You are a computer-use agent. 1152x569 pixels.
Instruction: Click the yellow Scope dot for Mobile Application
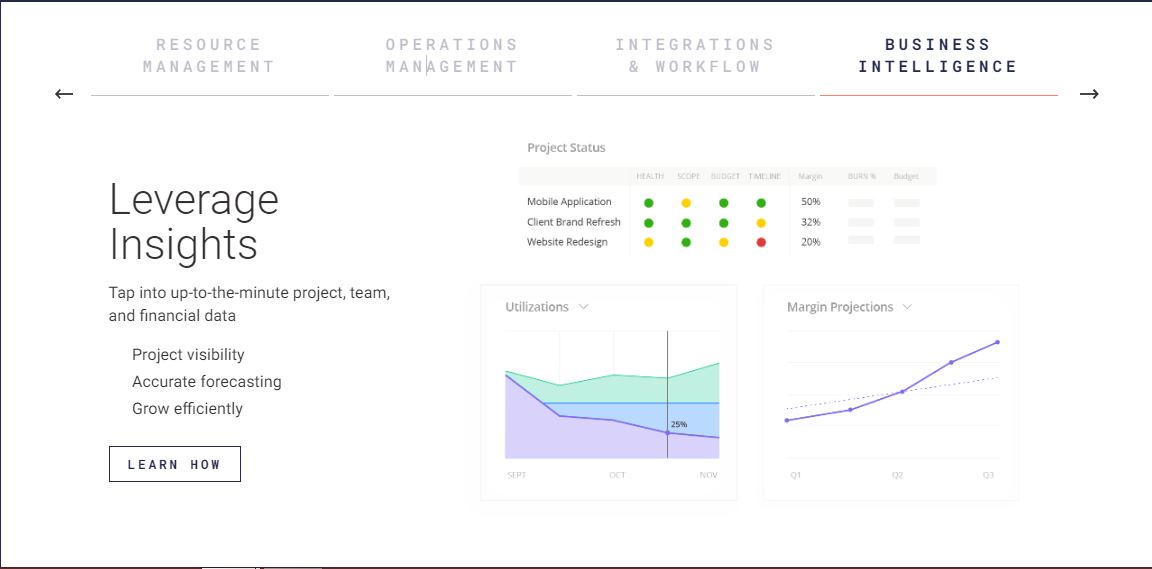click(x=686, y=203)
